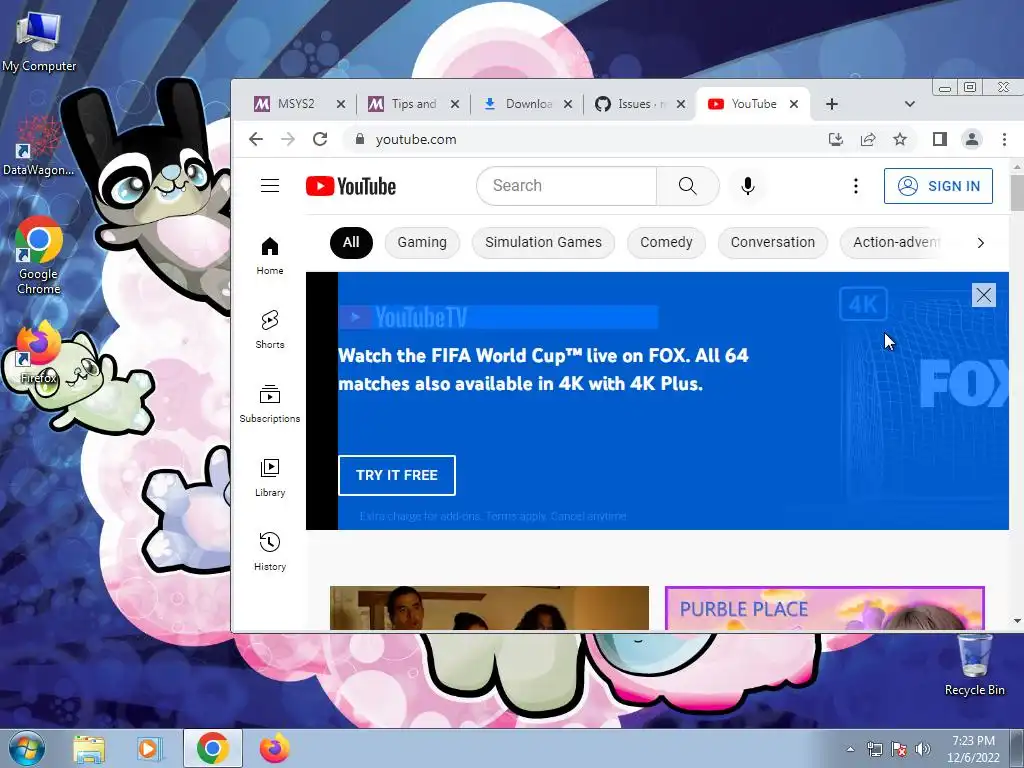Select the DataWagon desktop shortcut
Image resolution: width=1024 pixels, height=768 pixels.
tap(39, 146)
